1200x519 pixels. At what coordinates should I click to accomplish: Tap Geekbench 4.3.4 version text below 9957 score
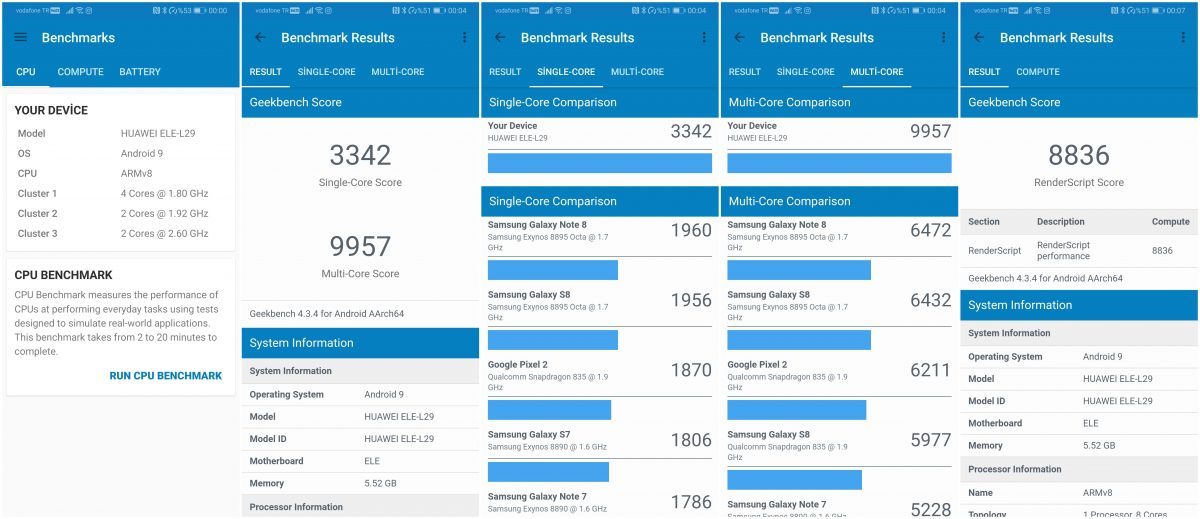tap(326, 313)
